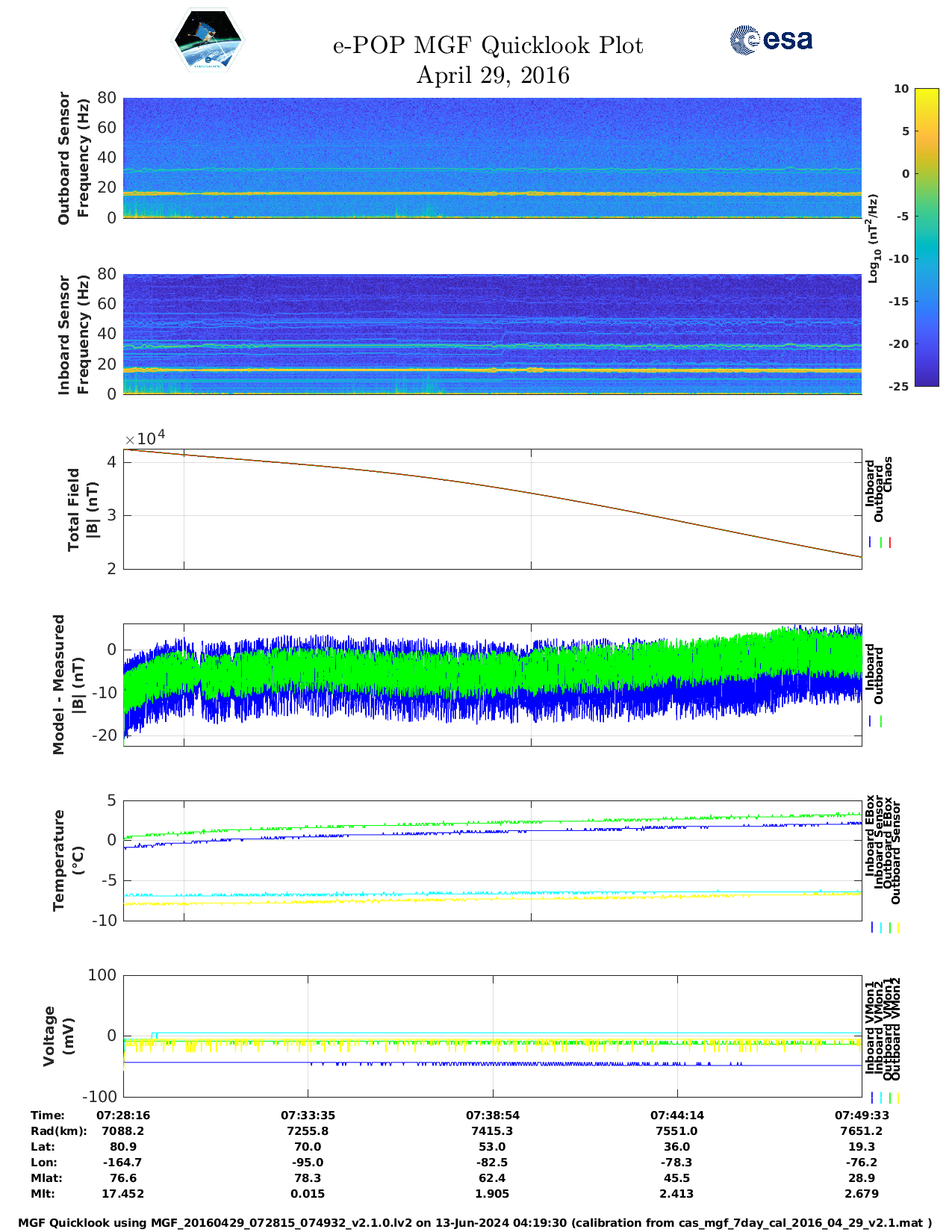Click the cyan Inboard Sensor temperature legend marker
The width and height of the screenshot is (952, 1232).
pyautogui.click(x=881, y=927)
